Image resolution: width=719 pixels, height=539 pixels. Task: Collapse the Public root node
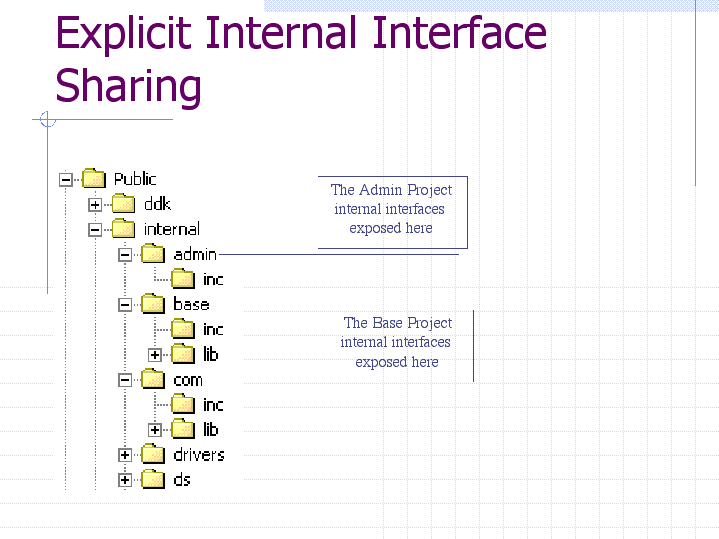pyautogui.click(x=66, y=180)
